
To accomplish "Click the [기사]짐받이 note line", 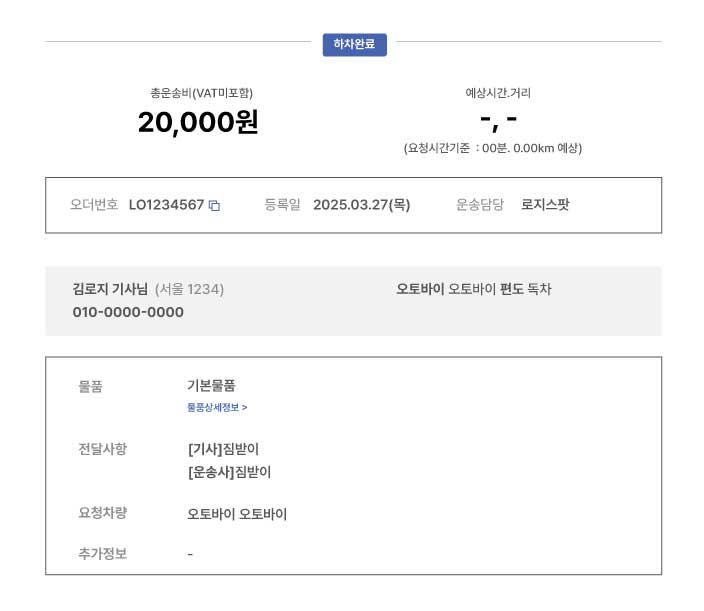I will [224, 448].
